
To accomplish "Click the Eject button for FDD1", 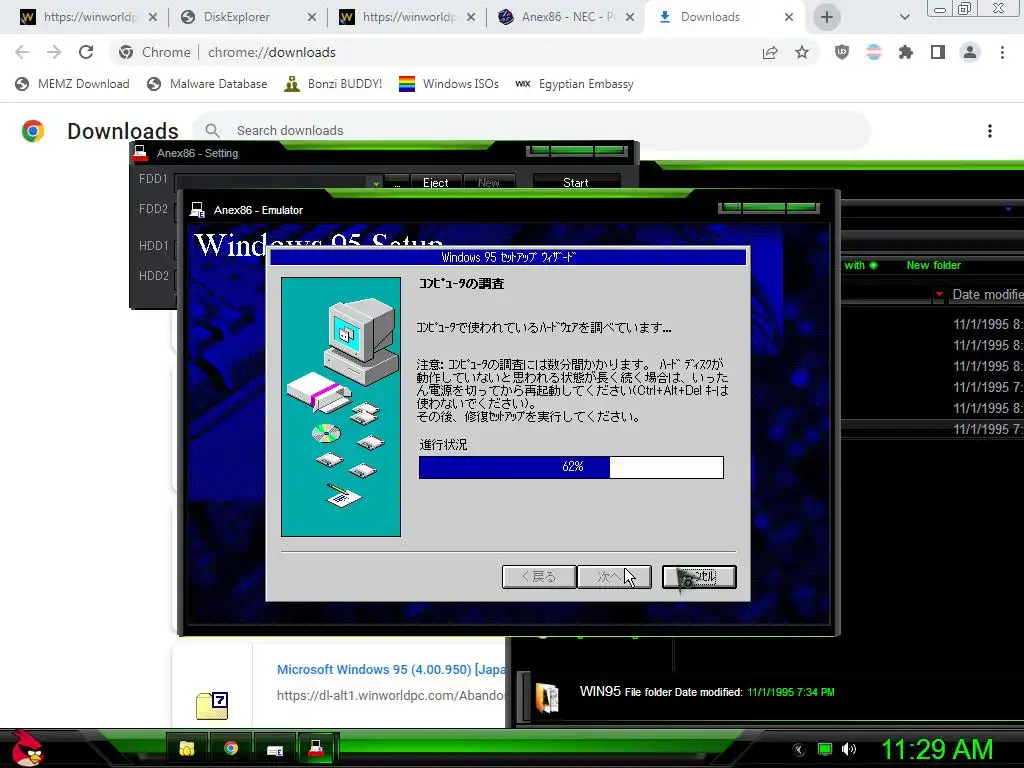I will (x=436, y=183).
